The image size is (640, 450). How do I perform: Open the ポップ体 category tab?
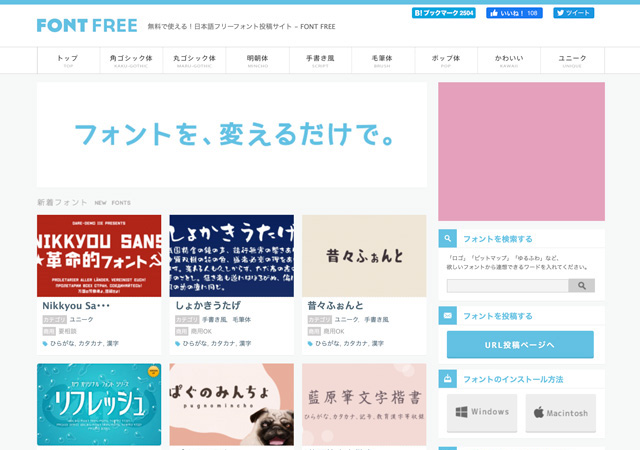tap(446, 60)
